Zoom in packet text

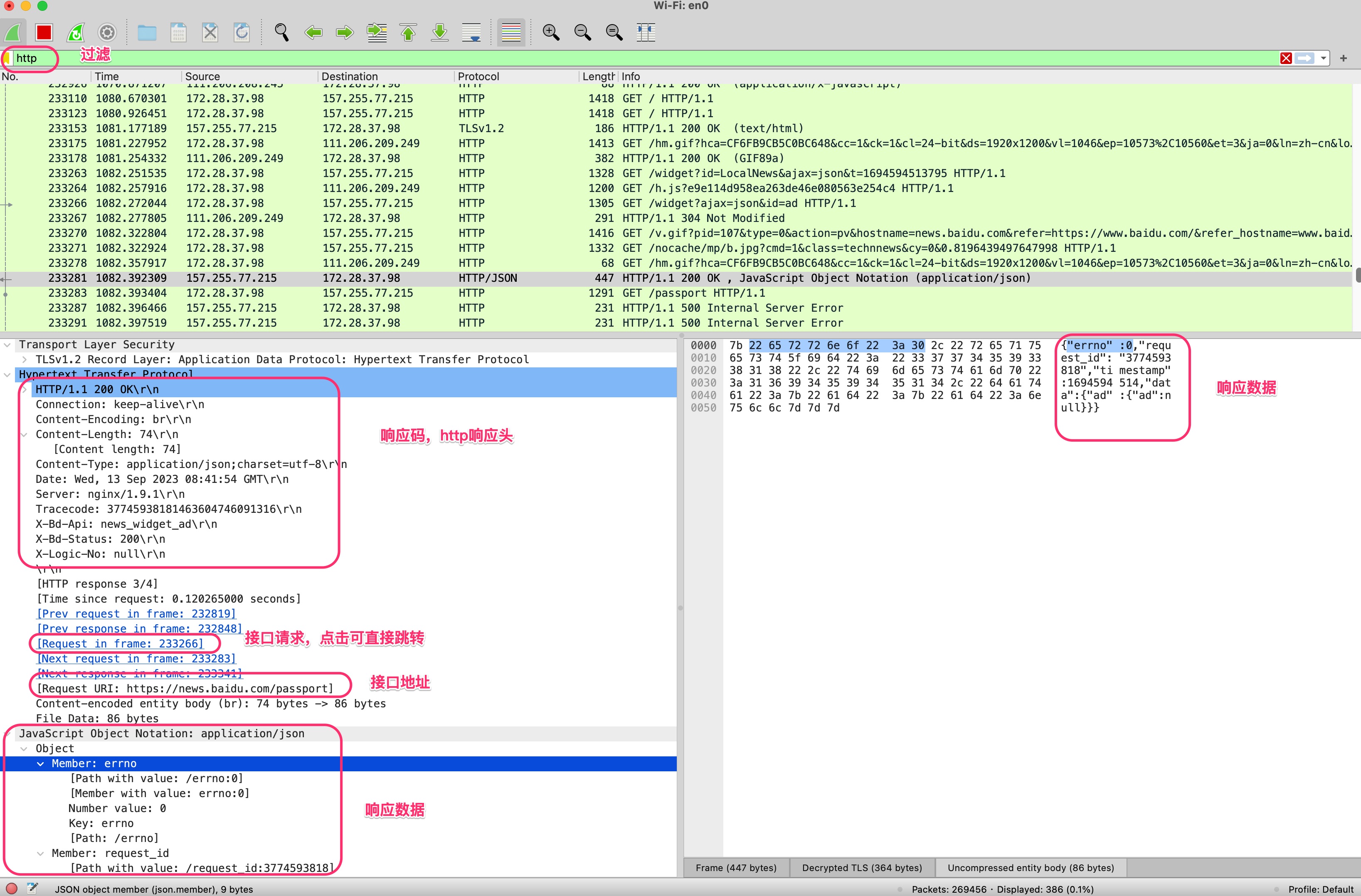tap(551, 32)
